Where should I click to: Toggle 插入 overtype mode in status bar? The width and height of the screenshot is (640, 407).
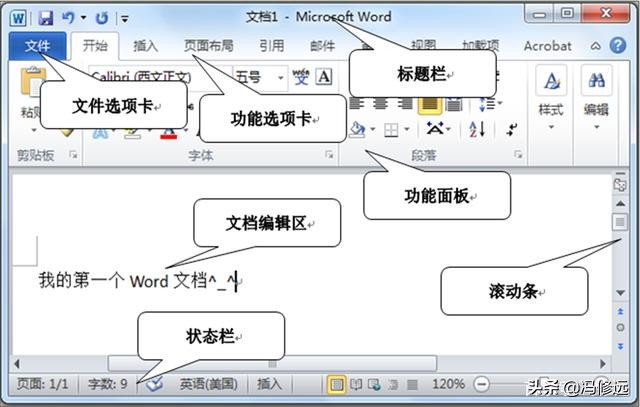(269, 384)
